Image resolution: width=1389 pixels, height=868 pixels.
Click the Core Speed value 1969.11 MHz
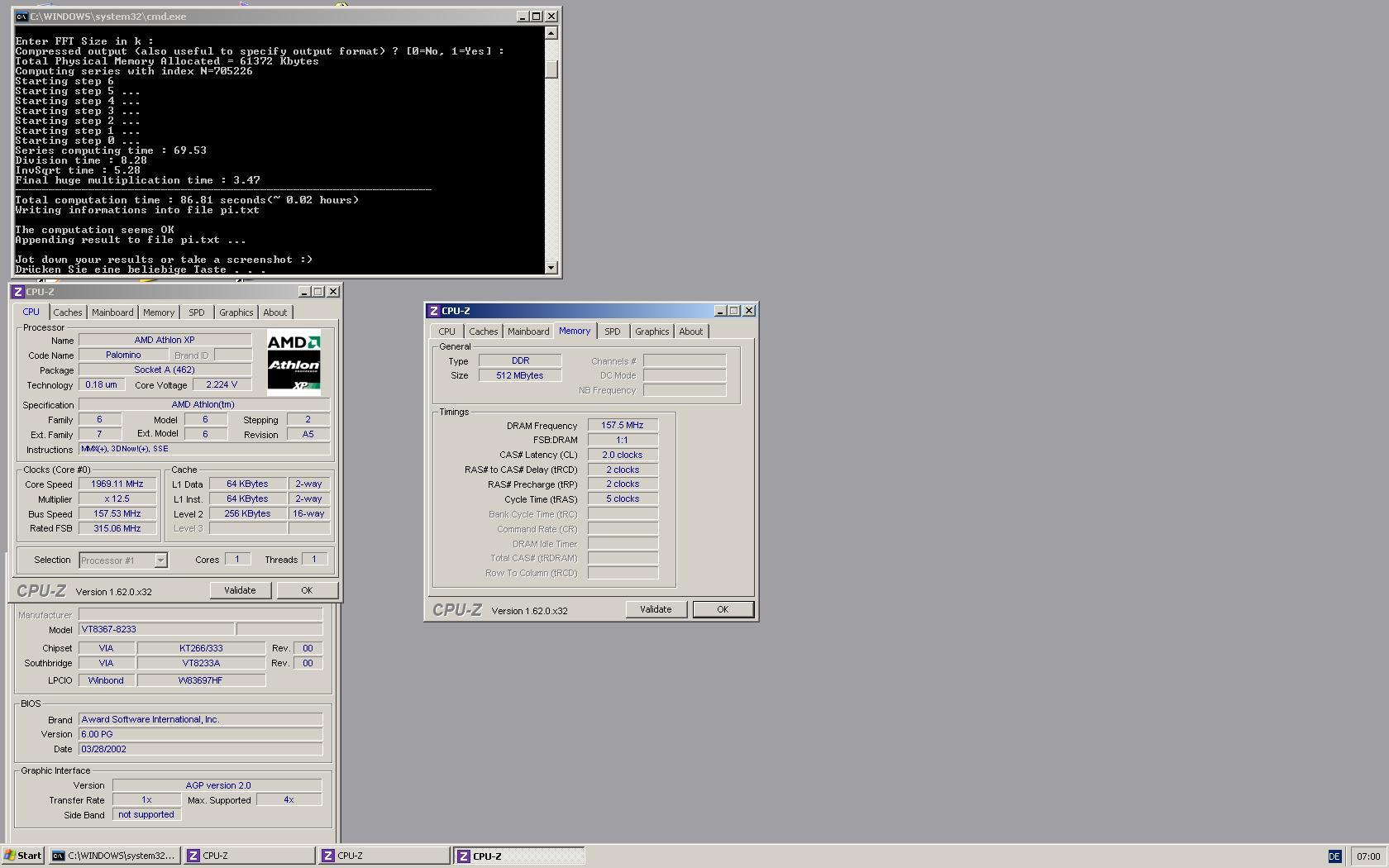tap(117, 484)
